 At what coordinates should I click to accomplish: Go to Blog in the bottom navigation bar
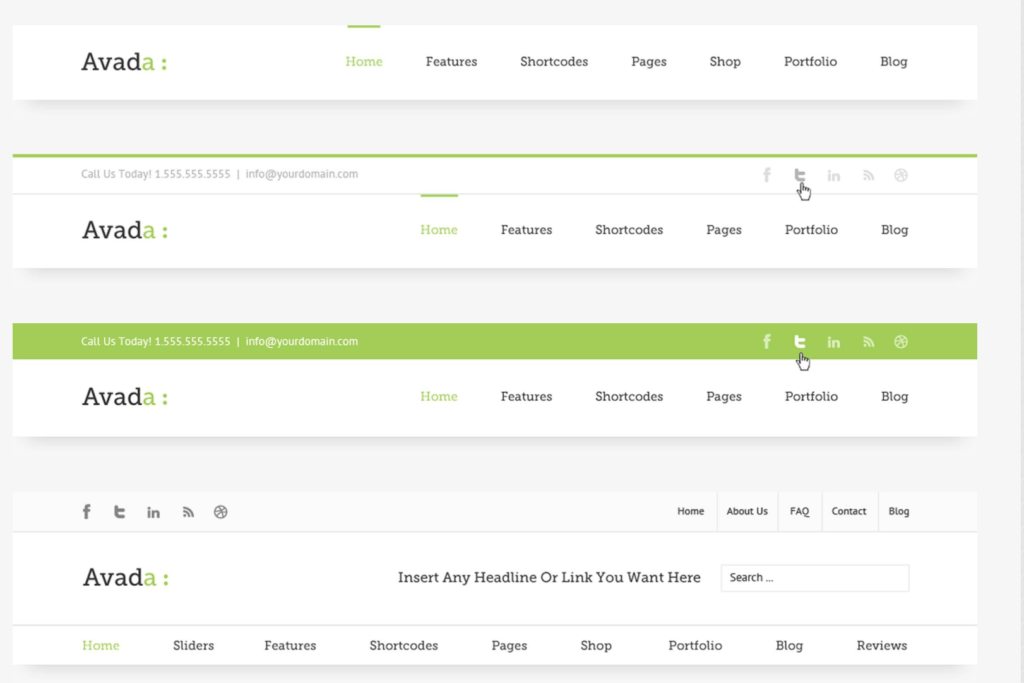pos(789,645)
